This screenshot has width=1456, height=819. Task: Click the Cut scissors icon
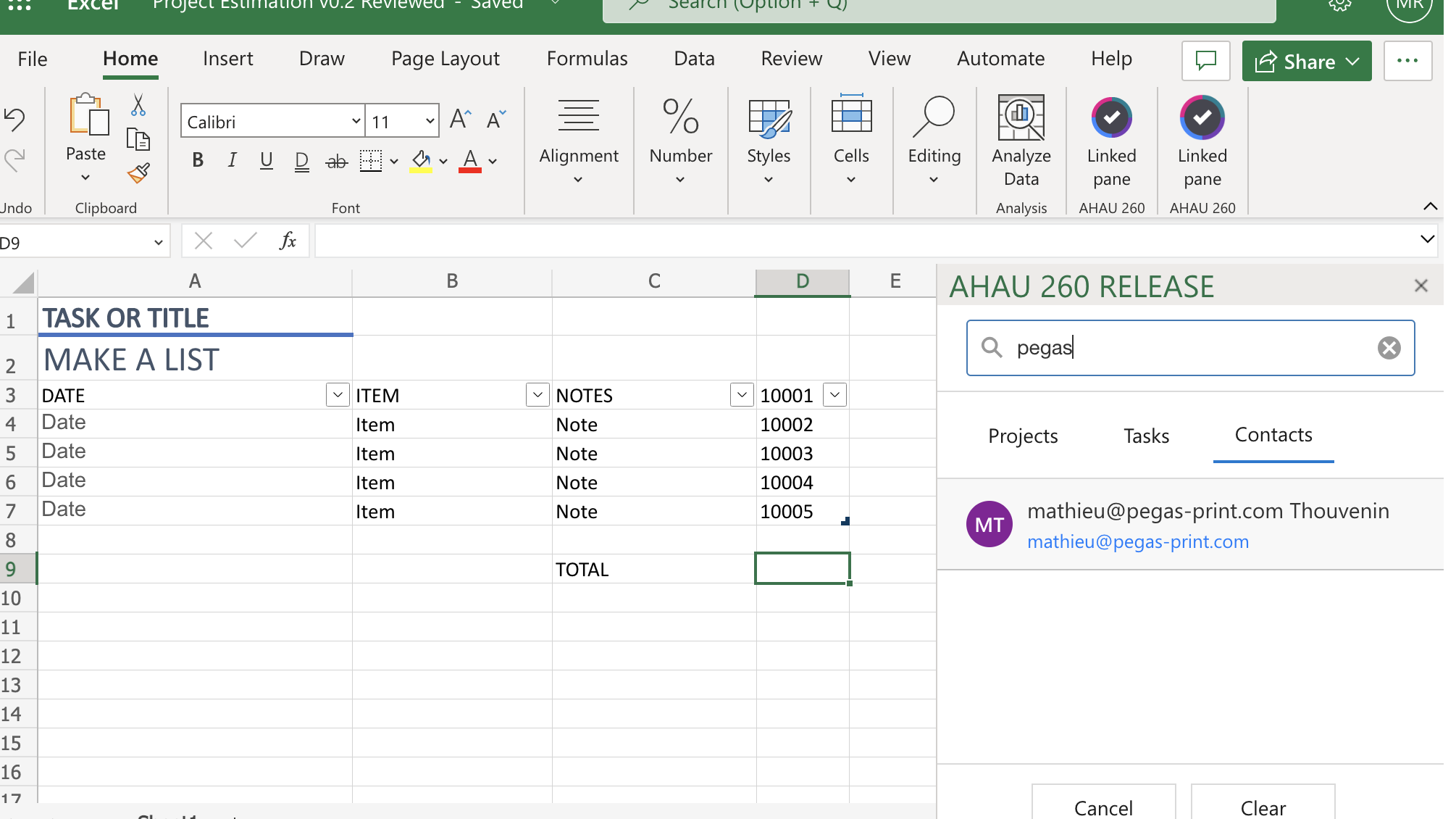coord(138,106)
